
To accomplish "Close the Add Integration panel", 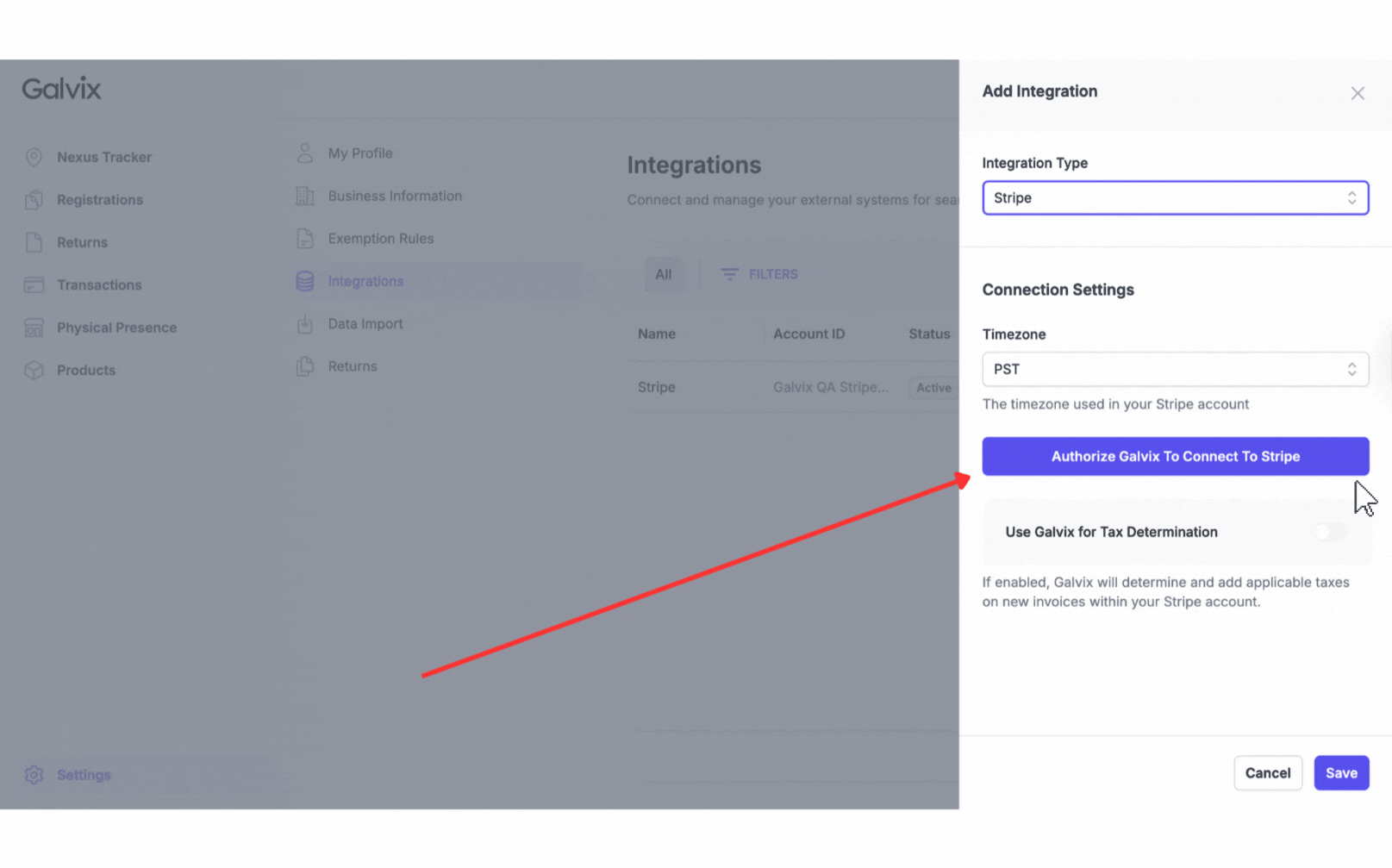I will 1358,93.
